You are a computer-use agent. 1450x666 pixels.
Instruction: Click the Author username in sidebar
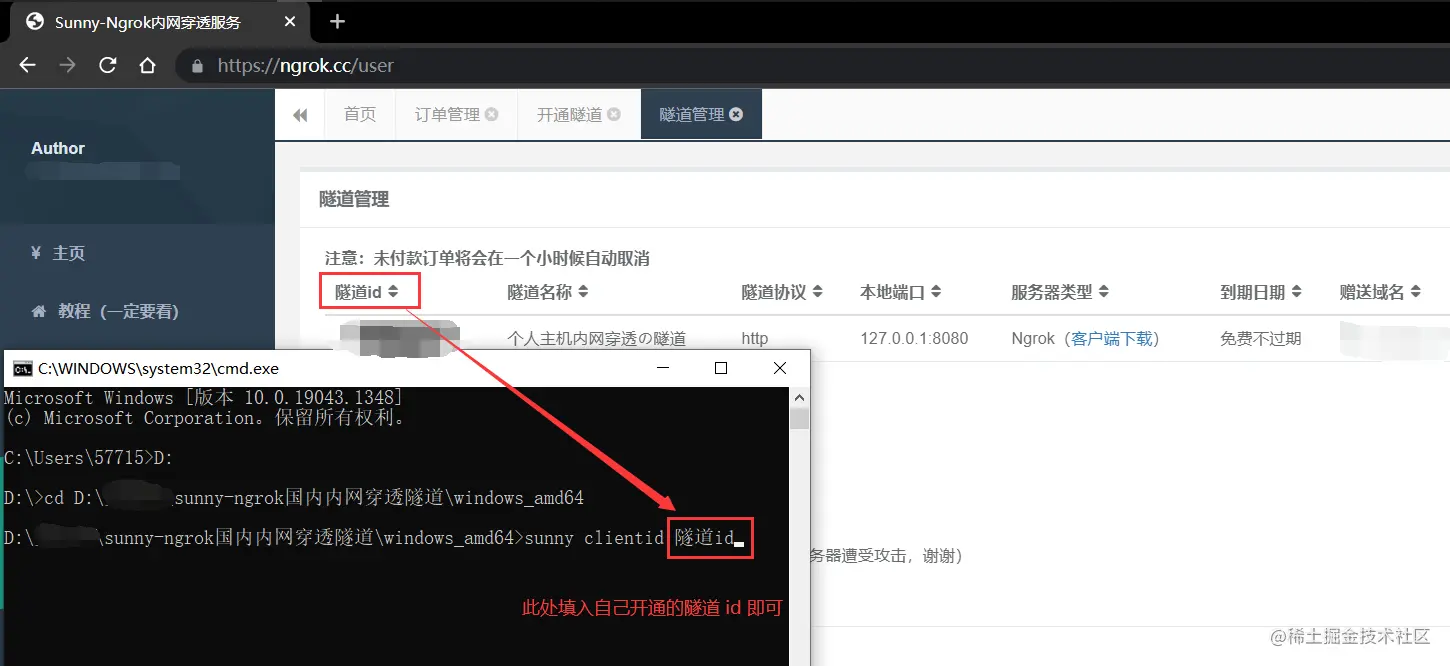[x=57, y=148]
